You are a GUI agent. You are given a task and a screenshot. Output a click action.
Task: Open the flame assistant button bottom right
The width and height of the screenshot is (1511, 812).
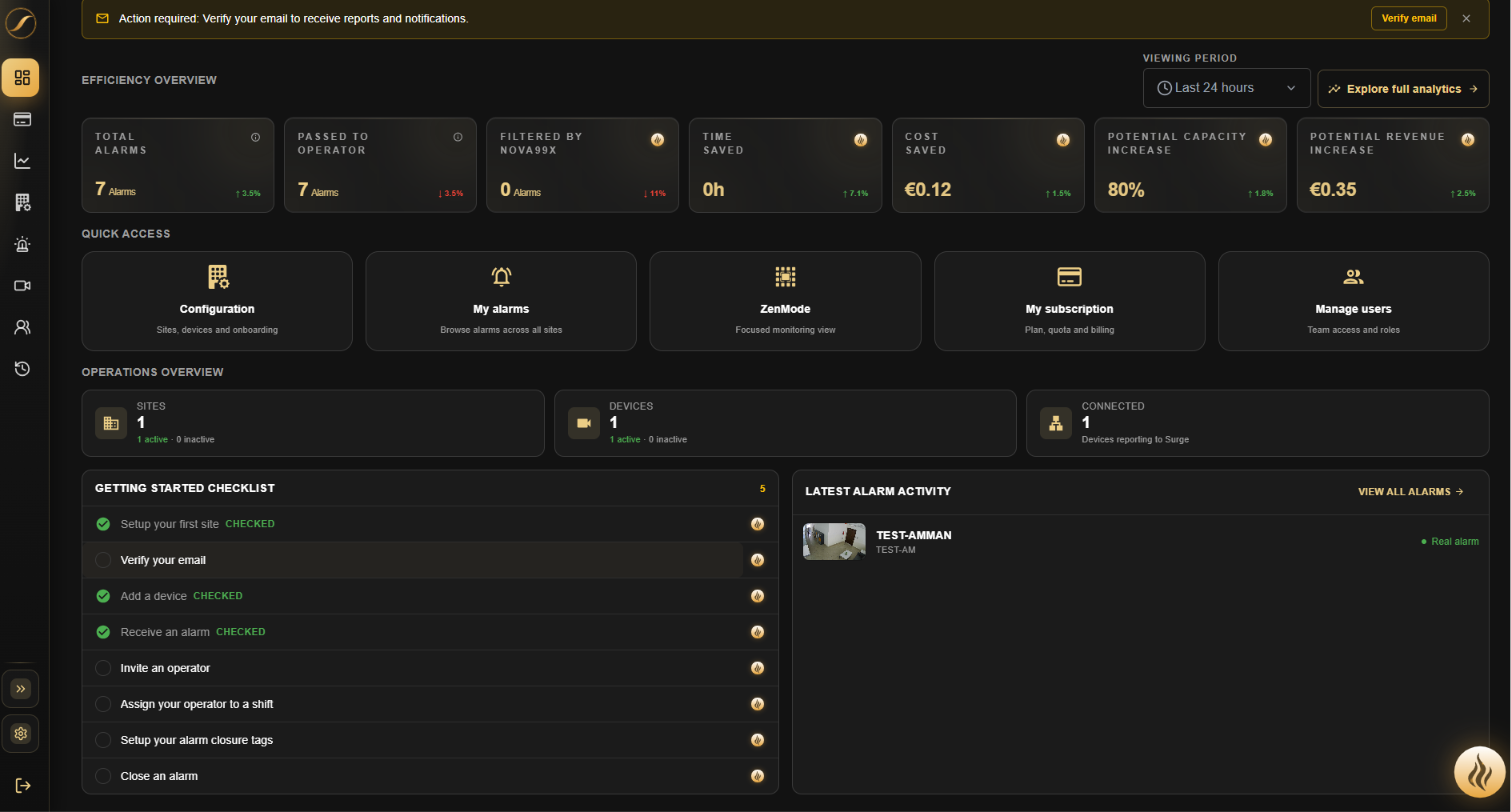(1479, 773)
